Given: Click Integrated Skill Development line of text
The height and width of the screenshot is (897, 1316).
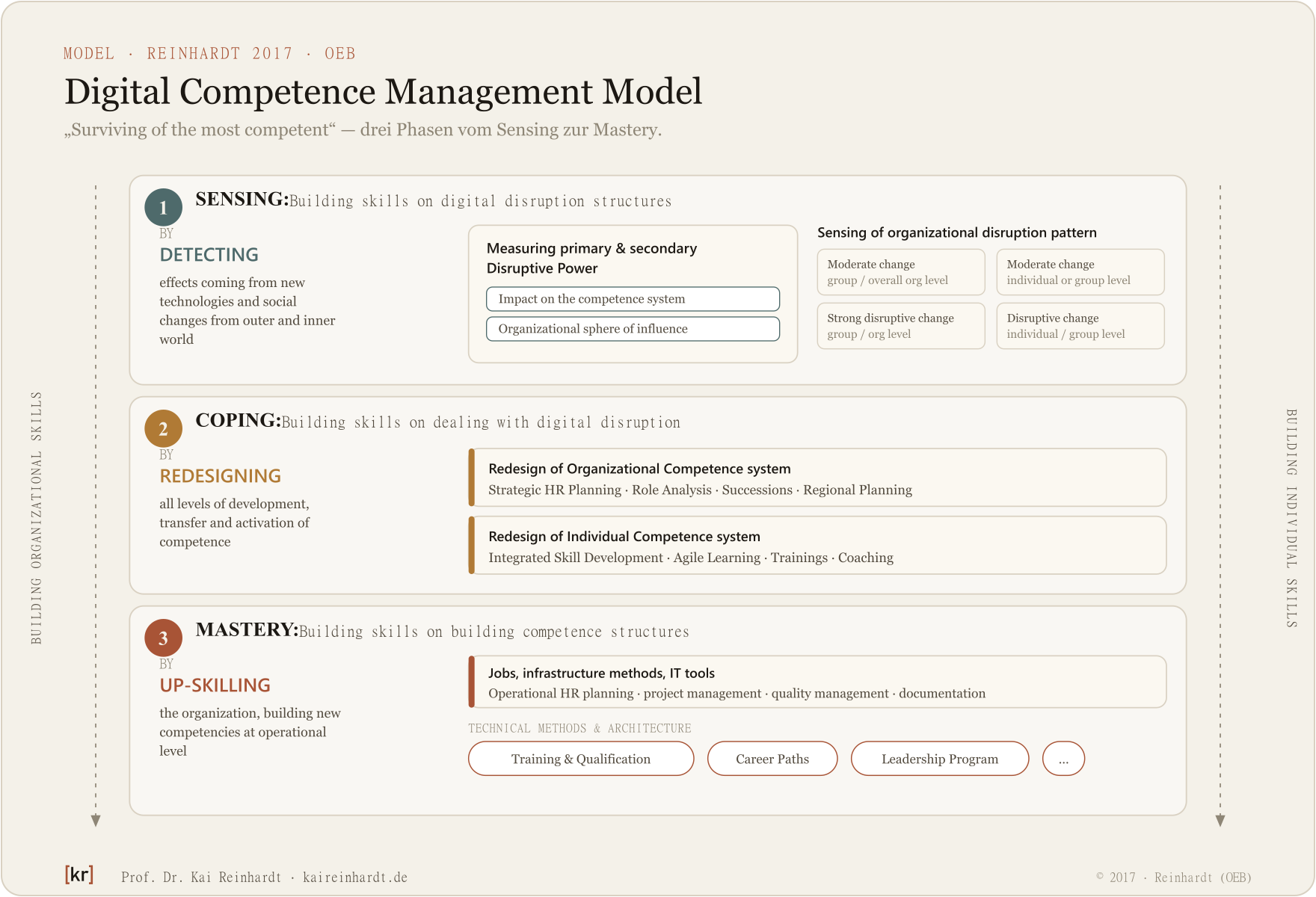Looking at the screenshot, I should pyautogui.click(x=691, y=558).
